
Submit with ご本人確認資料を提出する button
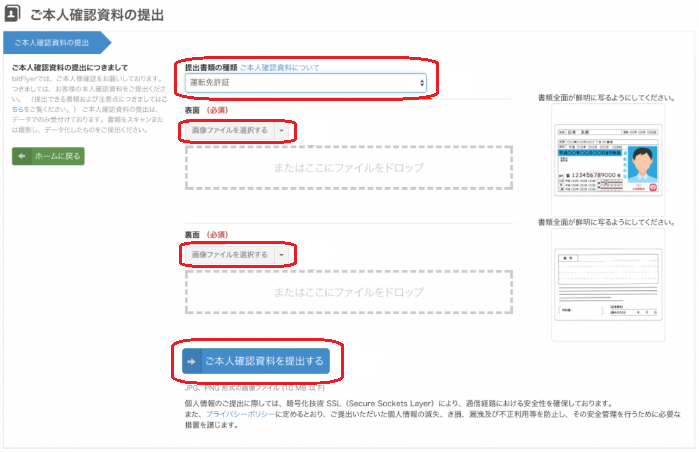pos(256,361)
